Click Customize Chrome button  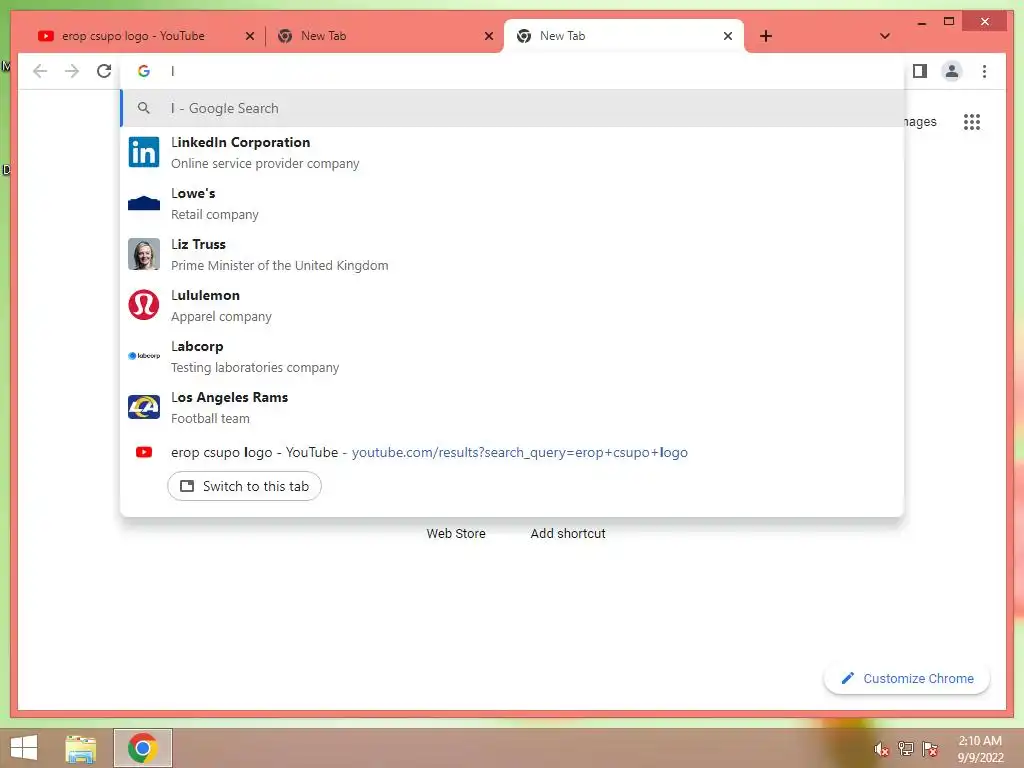pos(907,679)
